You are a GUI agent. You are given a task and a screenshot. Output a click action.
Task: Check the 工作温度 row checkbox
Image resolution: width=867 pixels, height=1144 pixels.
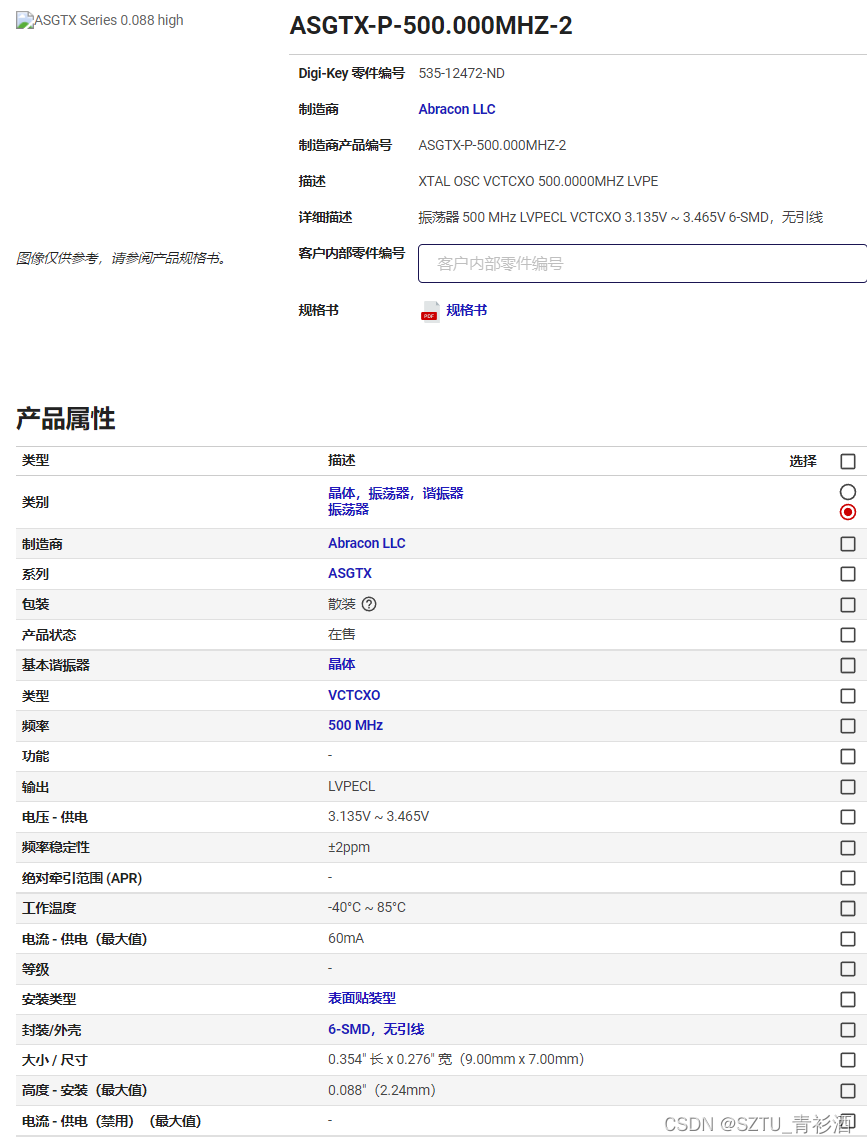click(x=848, y=908)
